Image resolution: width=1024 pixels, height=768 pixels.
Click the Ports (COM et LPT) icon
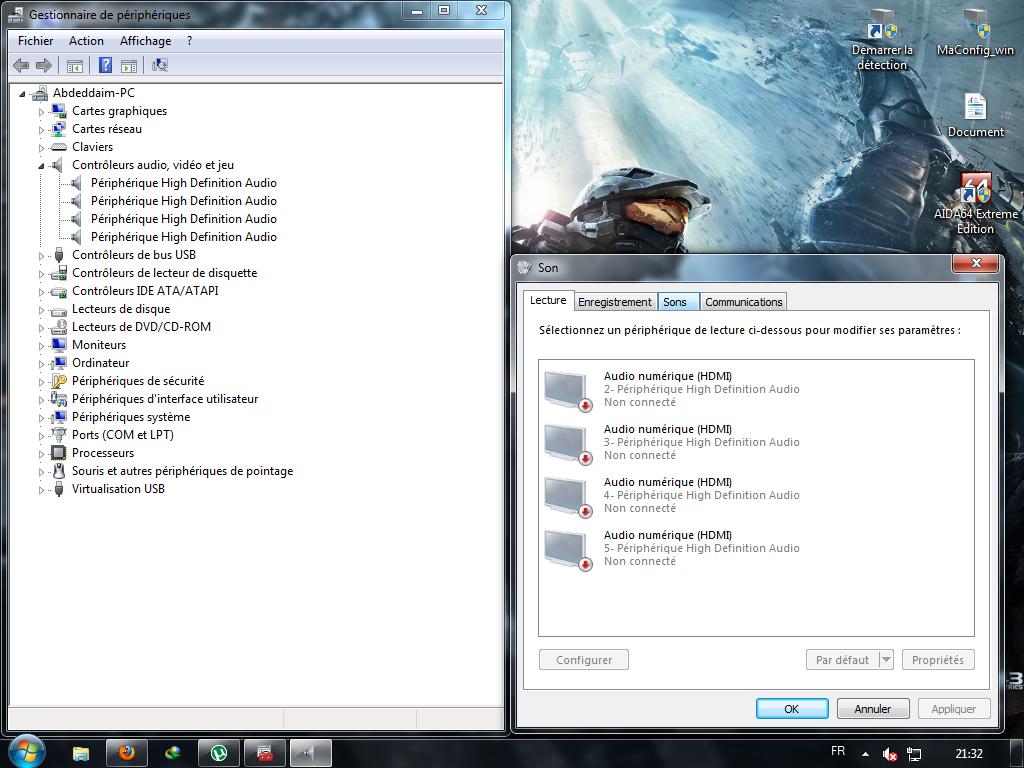59,435
